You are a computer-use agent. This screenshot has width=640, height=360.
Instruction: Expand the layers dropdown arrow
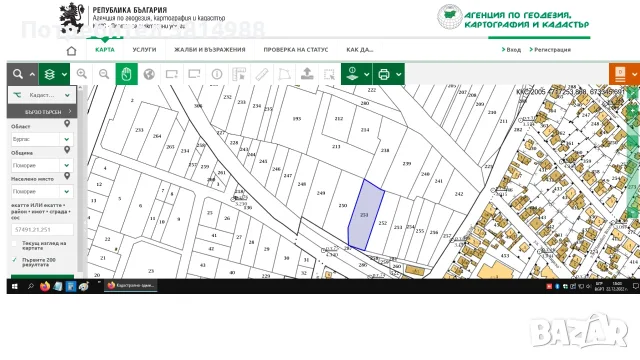64,74
